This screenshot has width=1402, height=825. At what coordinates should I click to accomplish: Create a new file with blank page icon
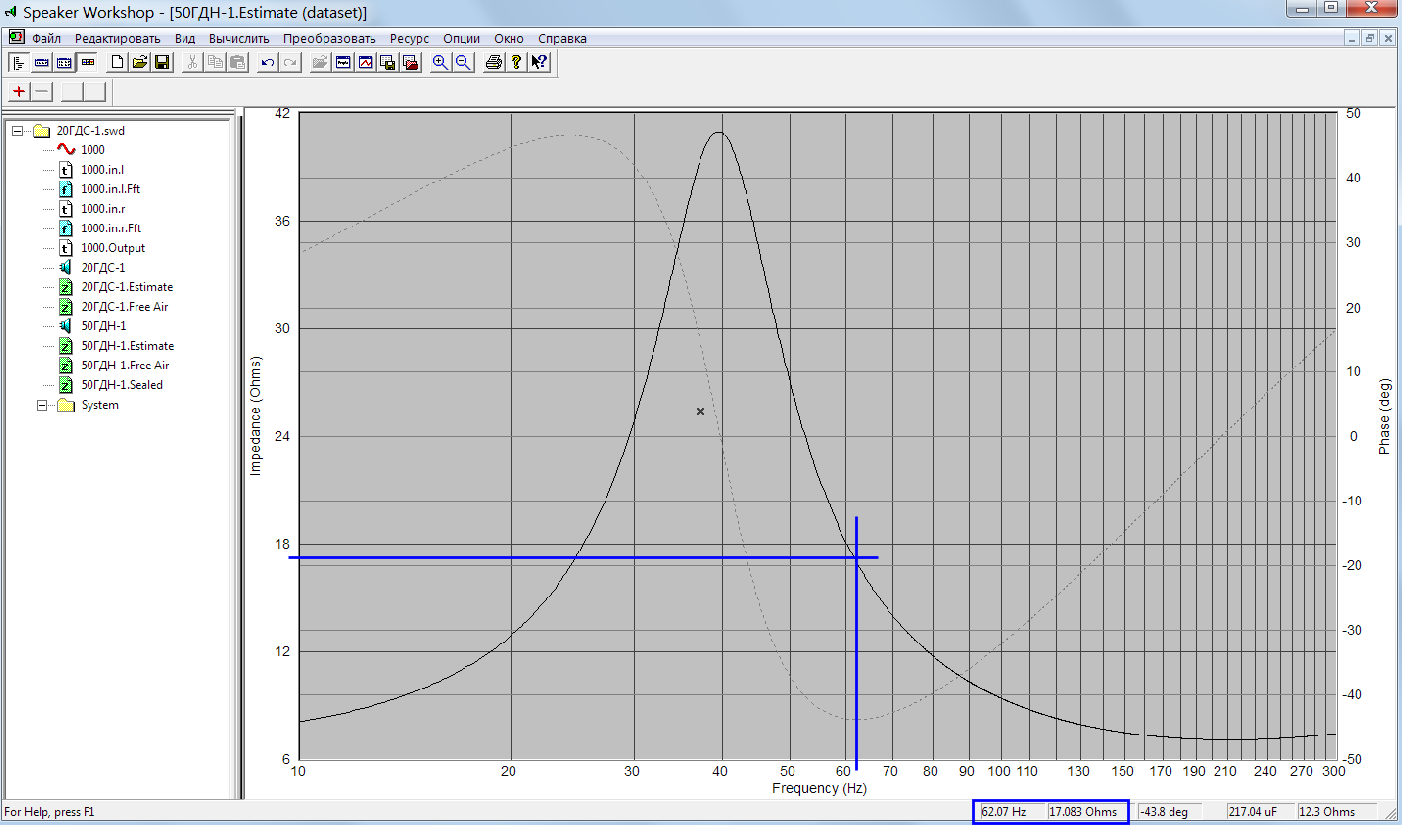coord(118,62)
